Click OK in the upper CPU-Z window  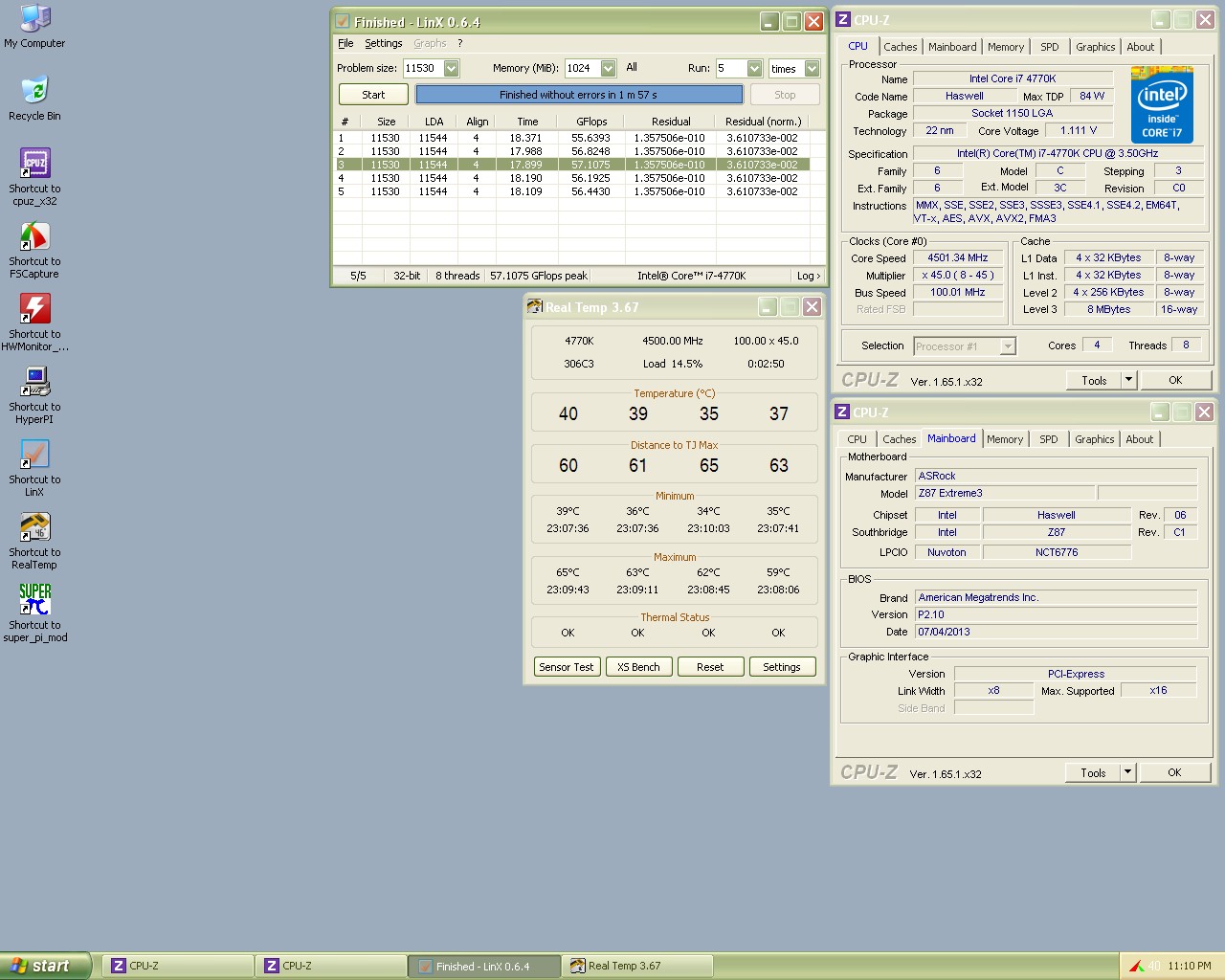pos(1175,380)
